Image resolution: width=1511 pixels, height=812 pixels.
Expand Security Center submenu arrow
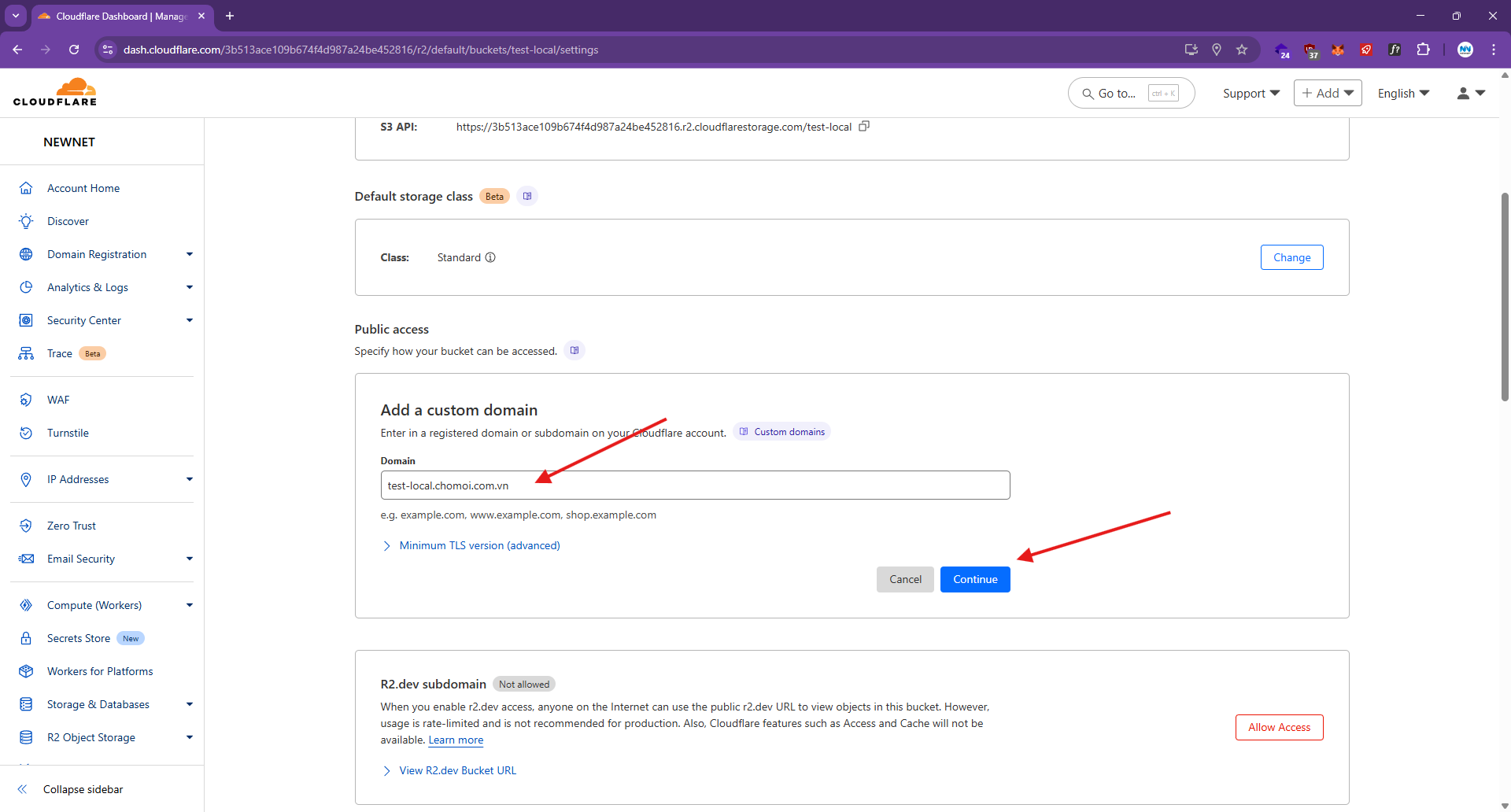190,320
